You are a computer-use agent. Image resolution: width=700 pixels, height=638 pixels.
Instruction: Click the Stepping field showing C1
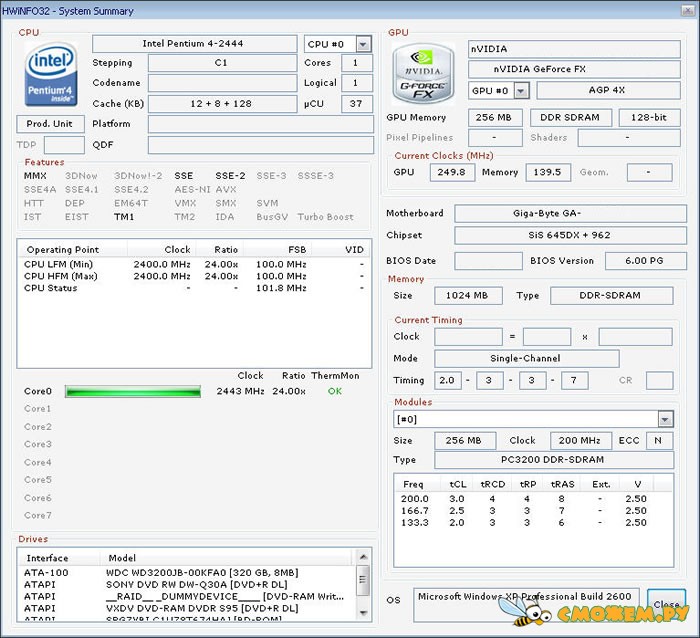tap(222, 63)
